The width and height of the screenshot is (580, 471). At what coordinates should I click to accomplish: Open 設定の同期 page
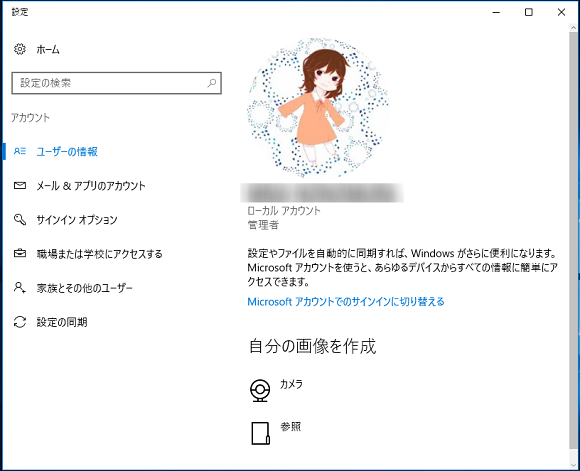[x=61, y=322]
